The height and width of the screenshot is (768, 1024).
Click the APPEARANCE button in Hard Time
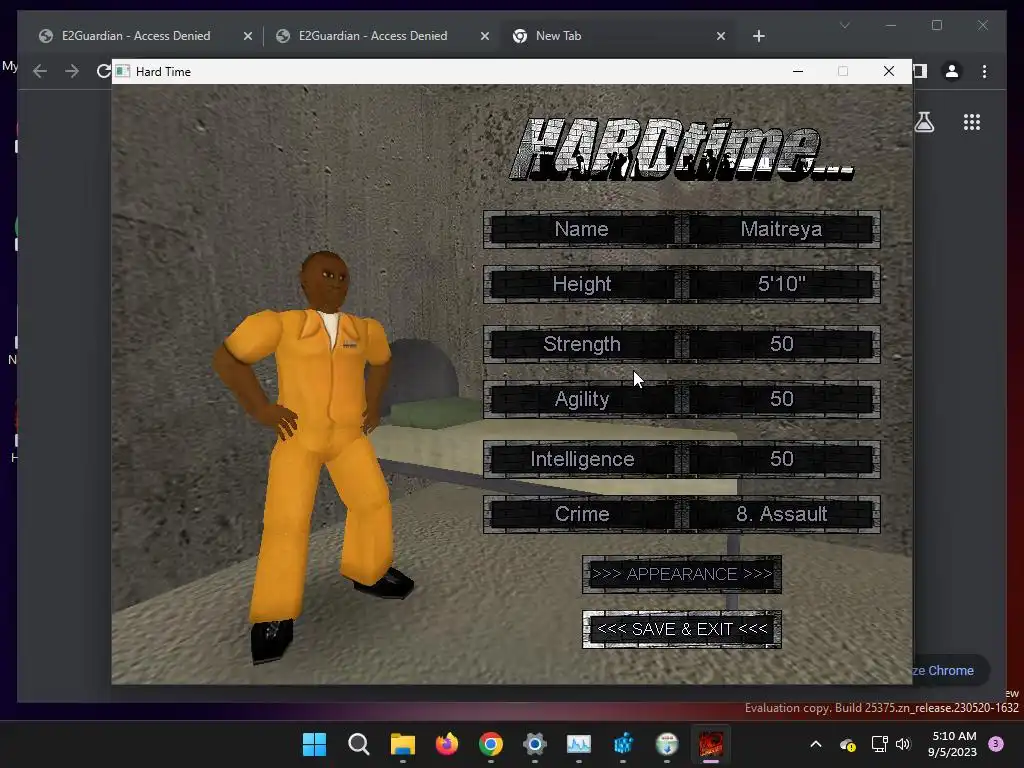click(682, 574)
